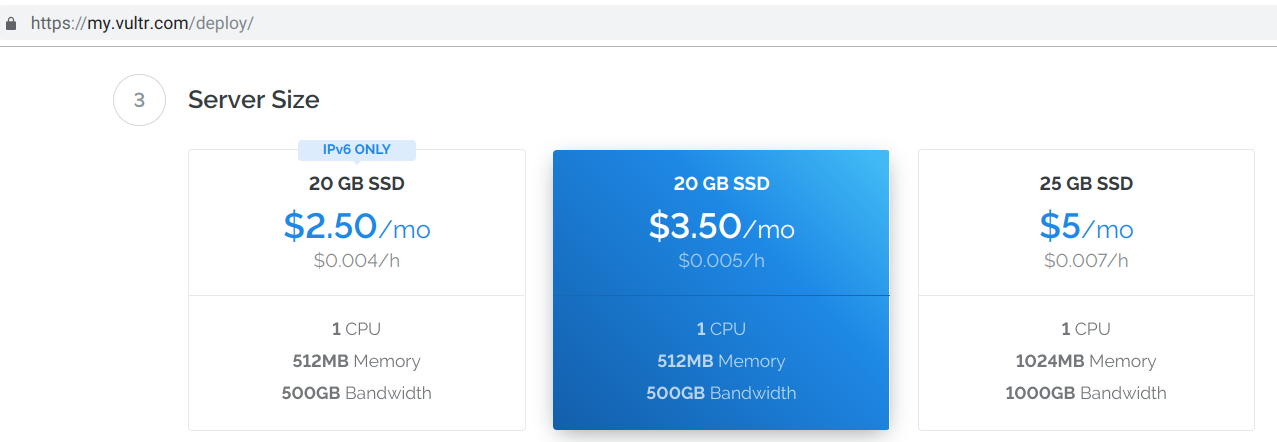The height and width of the screenshot is (442, 1277).
Task: Select the $2.50/mo server plan price
Action: (x=357, y=227)
